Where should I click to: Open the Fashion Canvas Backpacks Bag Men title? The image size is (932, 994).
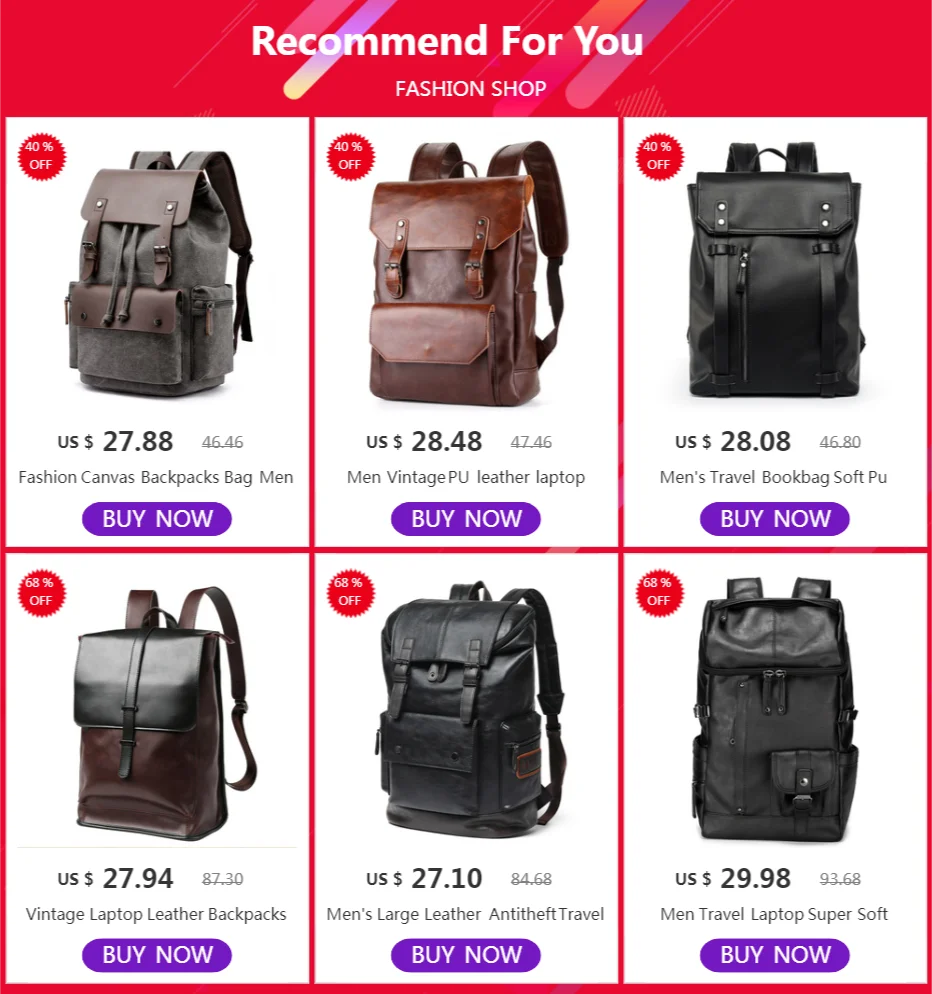coord(156,477)
